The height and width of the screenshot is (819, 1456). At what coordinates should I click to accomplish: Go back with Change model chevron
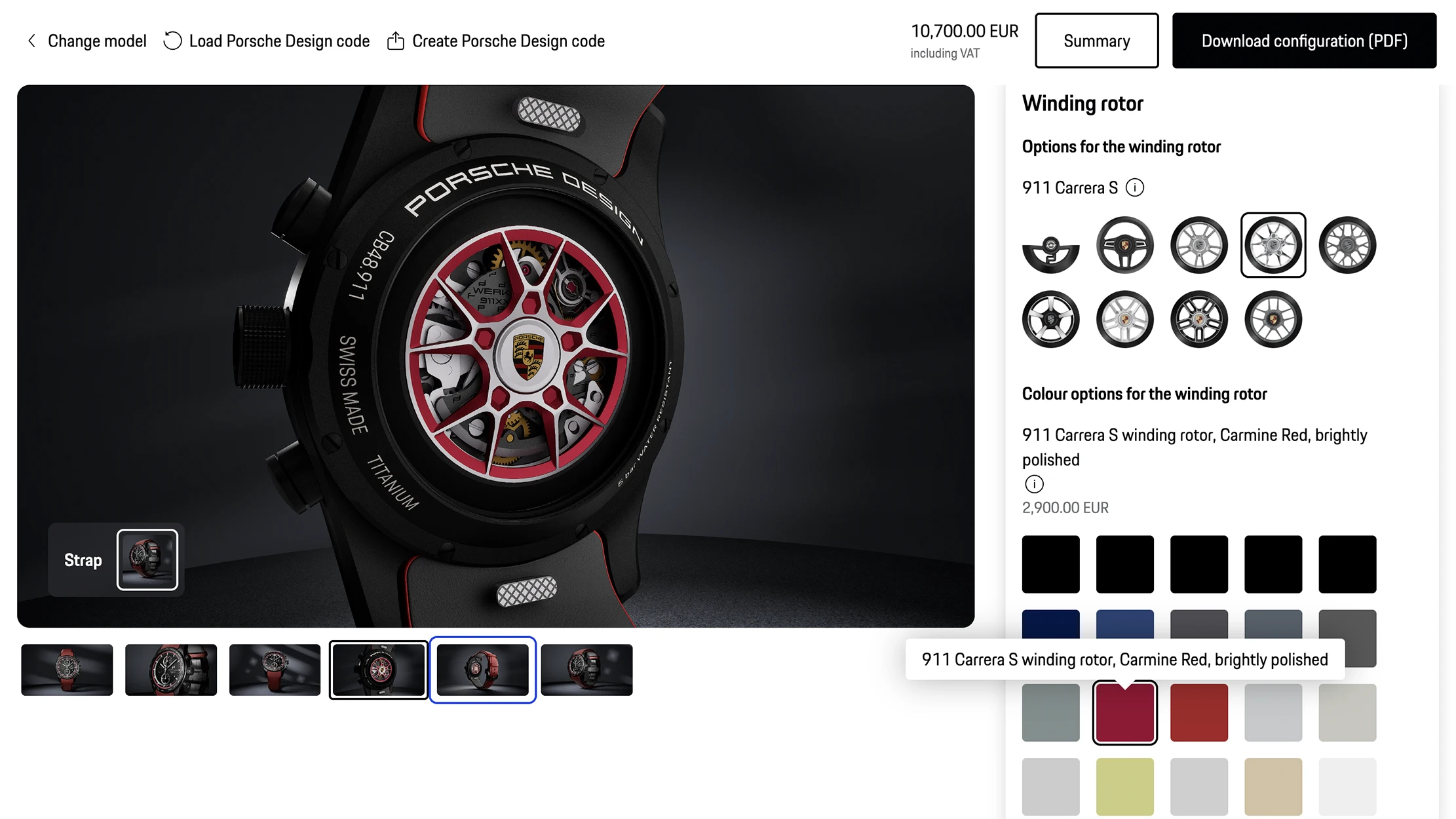32,41
